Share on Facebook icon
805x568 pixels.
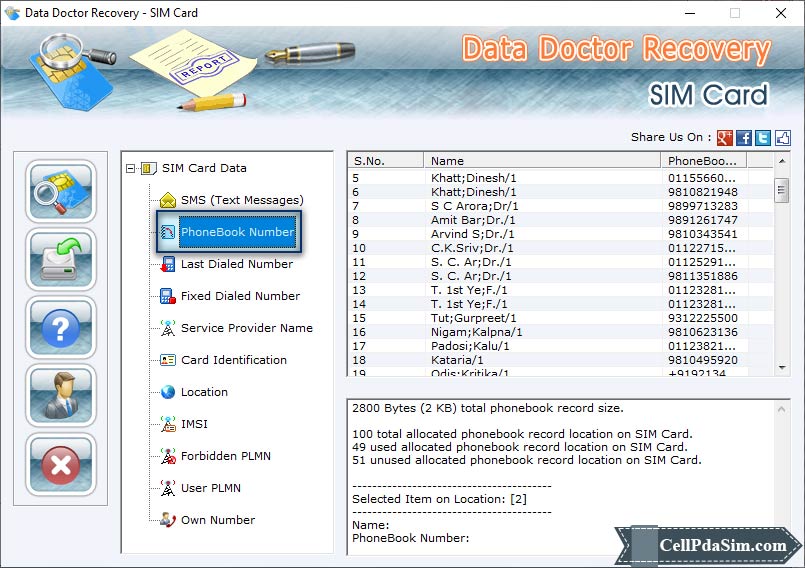click(x=744, y=138)
